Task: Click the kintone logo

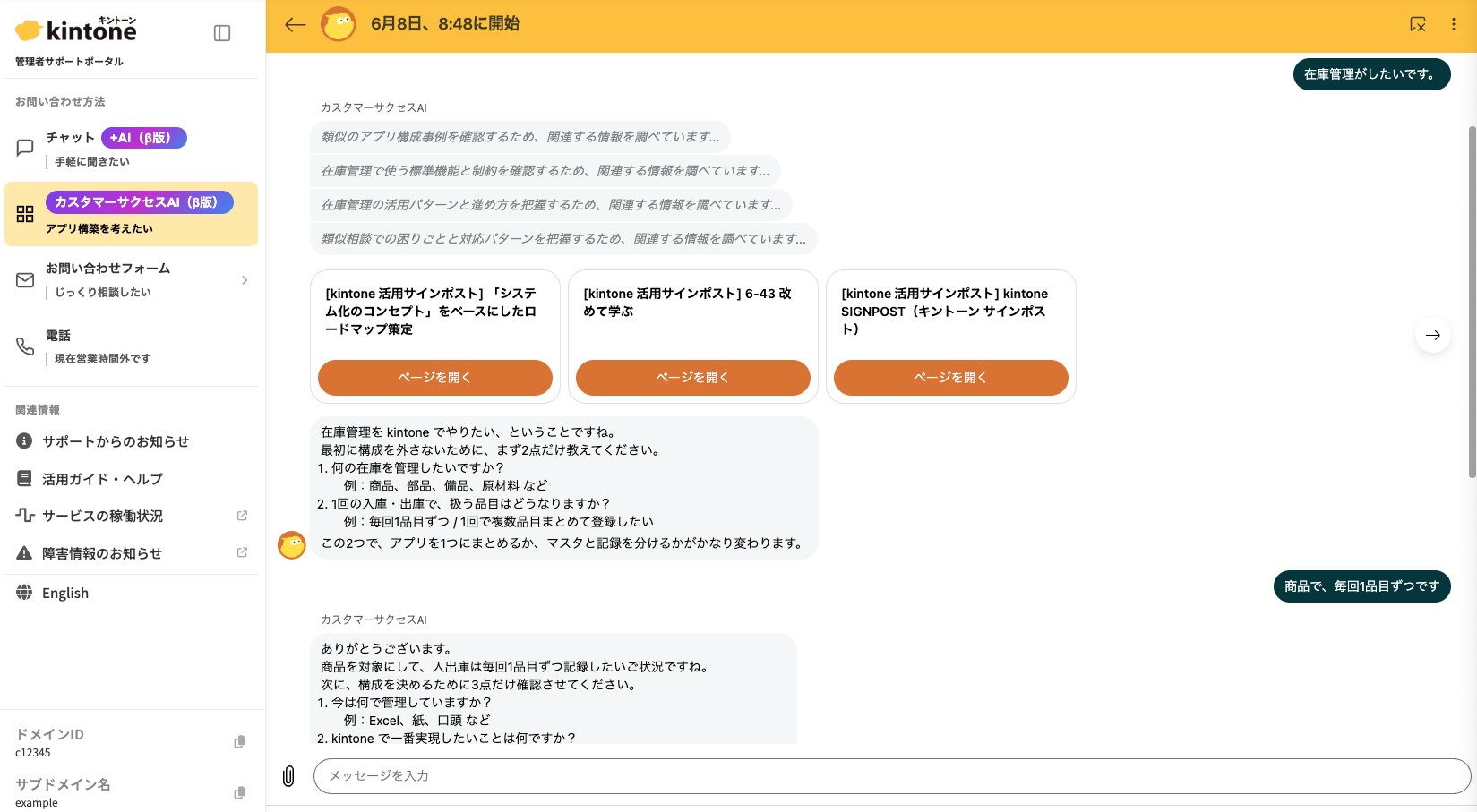Action: pyautogui.click(x=76, y=30)
